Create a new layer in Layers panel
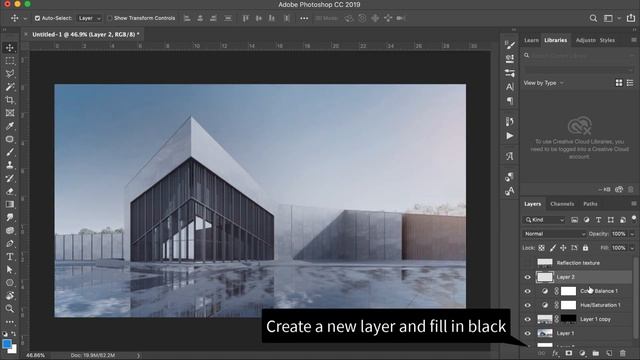 pos(609,353)
